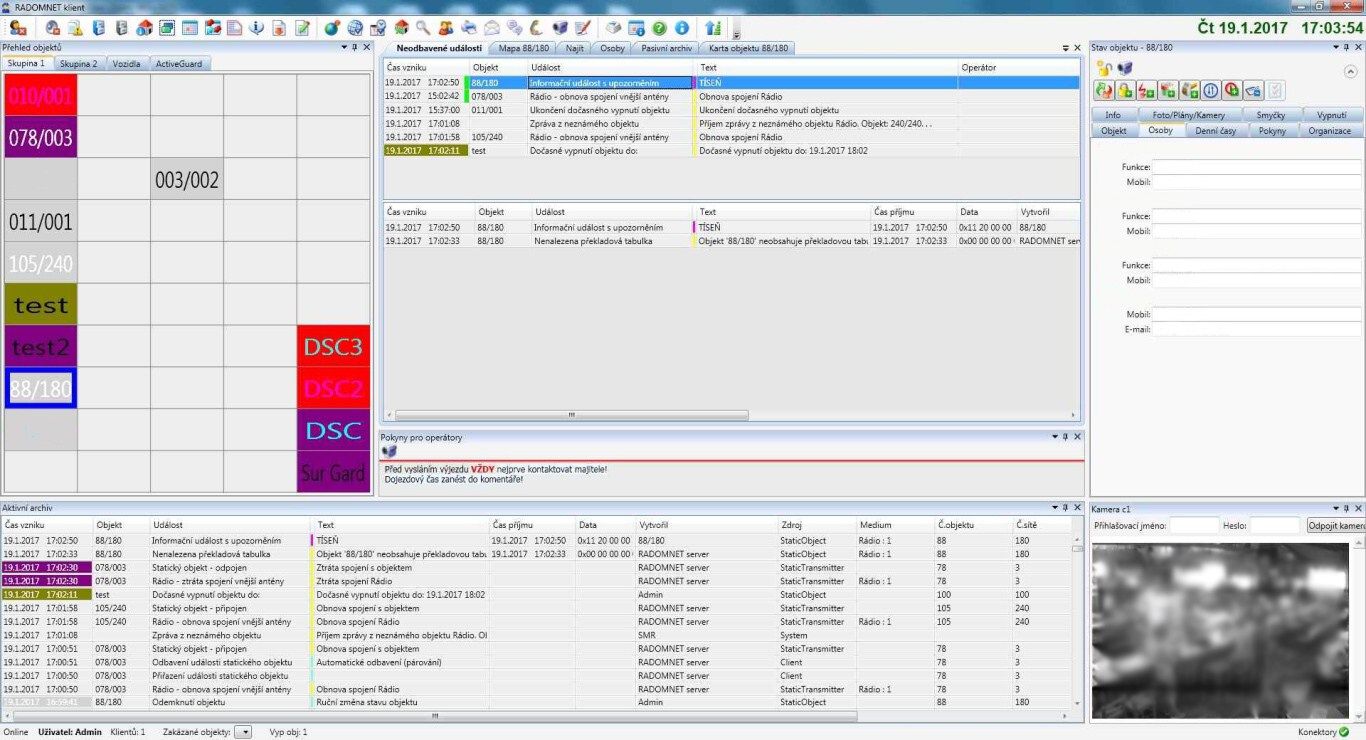This screenshot has height=740, width=1366.
Task: Open the Pokyny pro operátory panel dropdown arrow
Action: pos(1053,437)
